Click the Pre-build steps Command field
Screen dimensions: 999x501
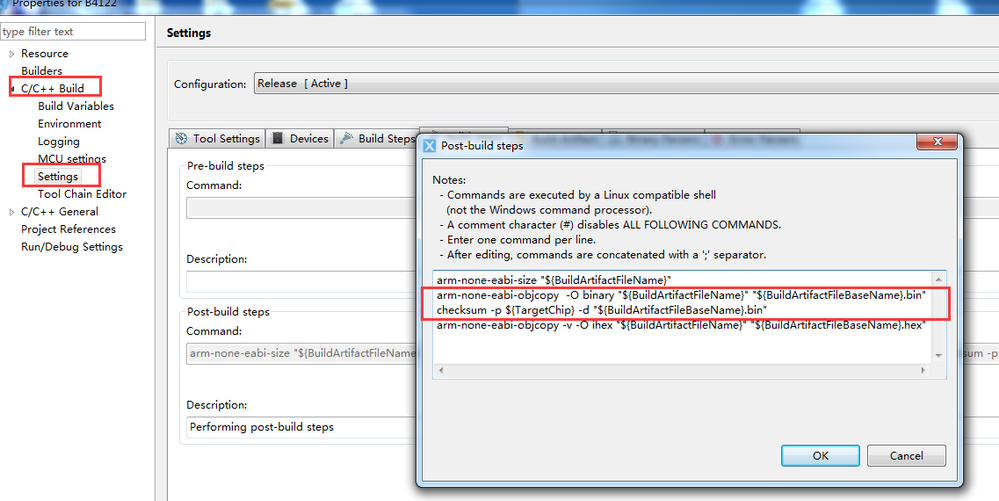pos(301,208)
